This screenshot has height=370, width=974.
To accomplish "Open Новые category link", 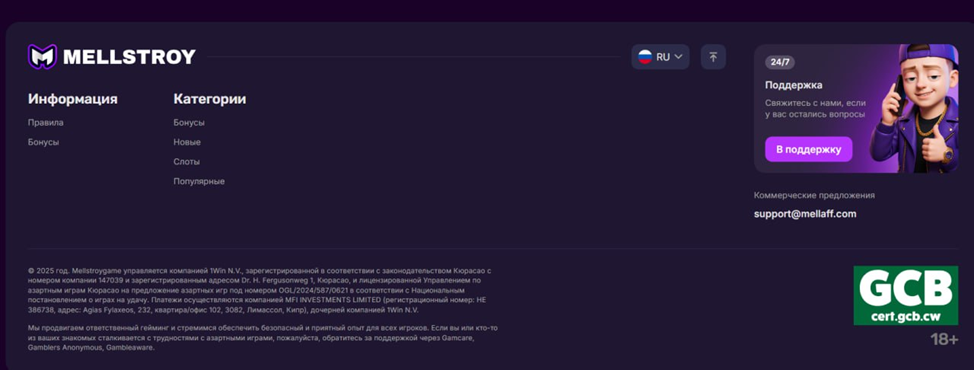I will pos(187,142).
